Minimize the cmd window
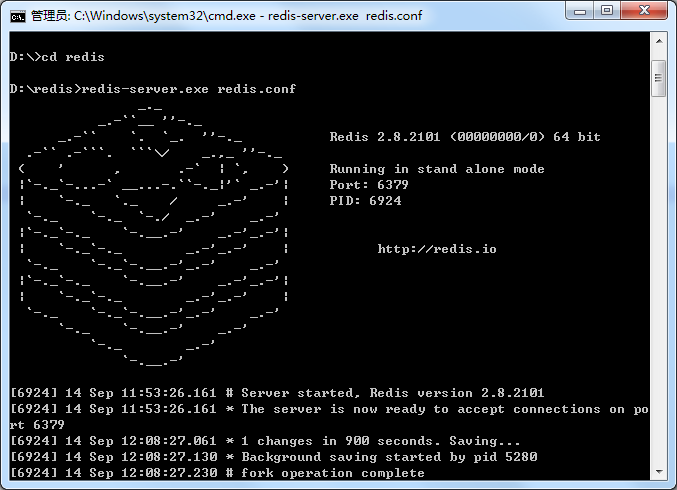Screen dimensions: 677x490 [580, 10]
